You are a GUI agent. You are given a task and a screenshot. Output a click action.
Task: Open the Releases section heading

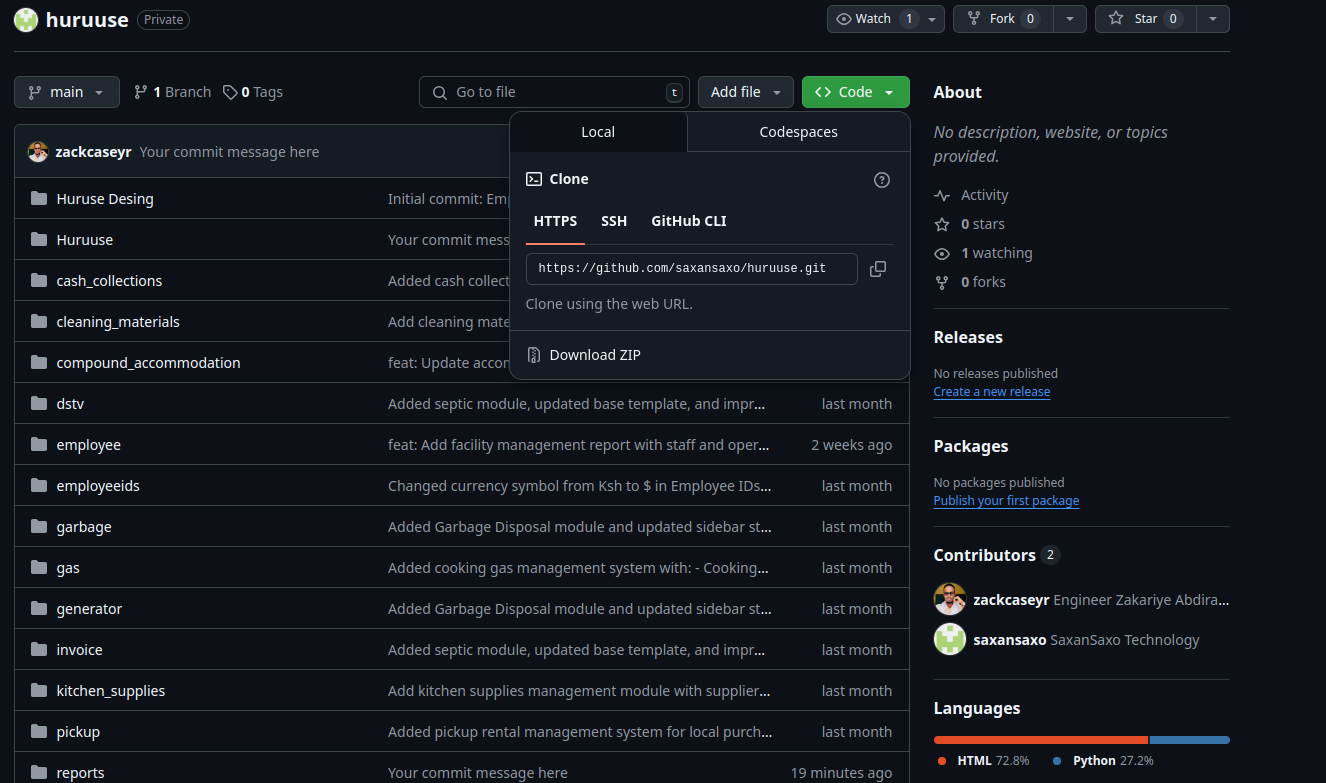[x=968, y=337]
